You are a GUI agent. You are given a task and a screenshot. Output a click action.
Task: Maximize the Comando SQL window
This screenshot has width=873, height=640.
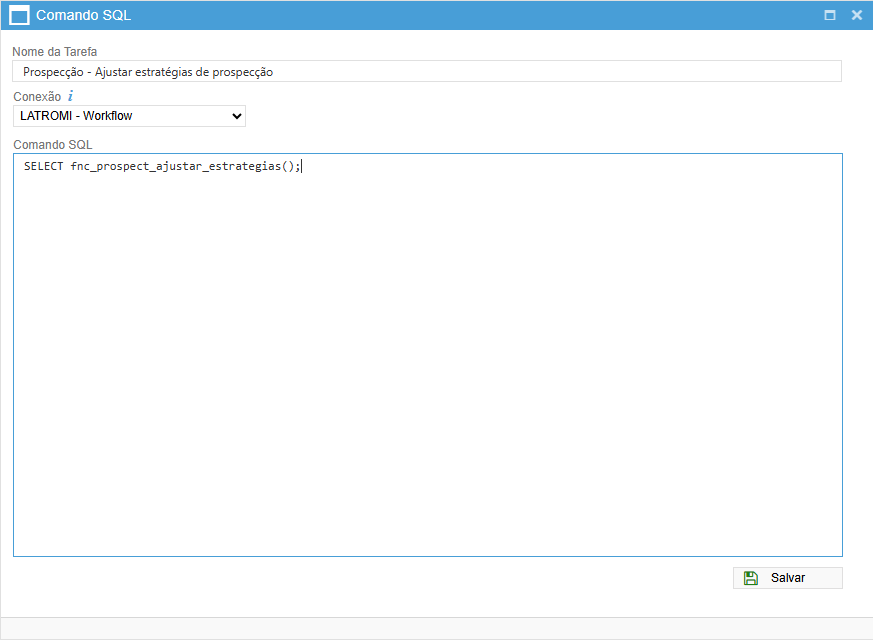[x=829, y=15]
